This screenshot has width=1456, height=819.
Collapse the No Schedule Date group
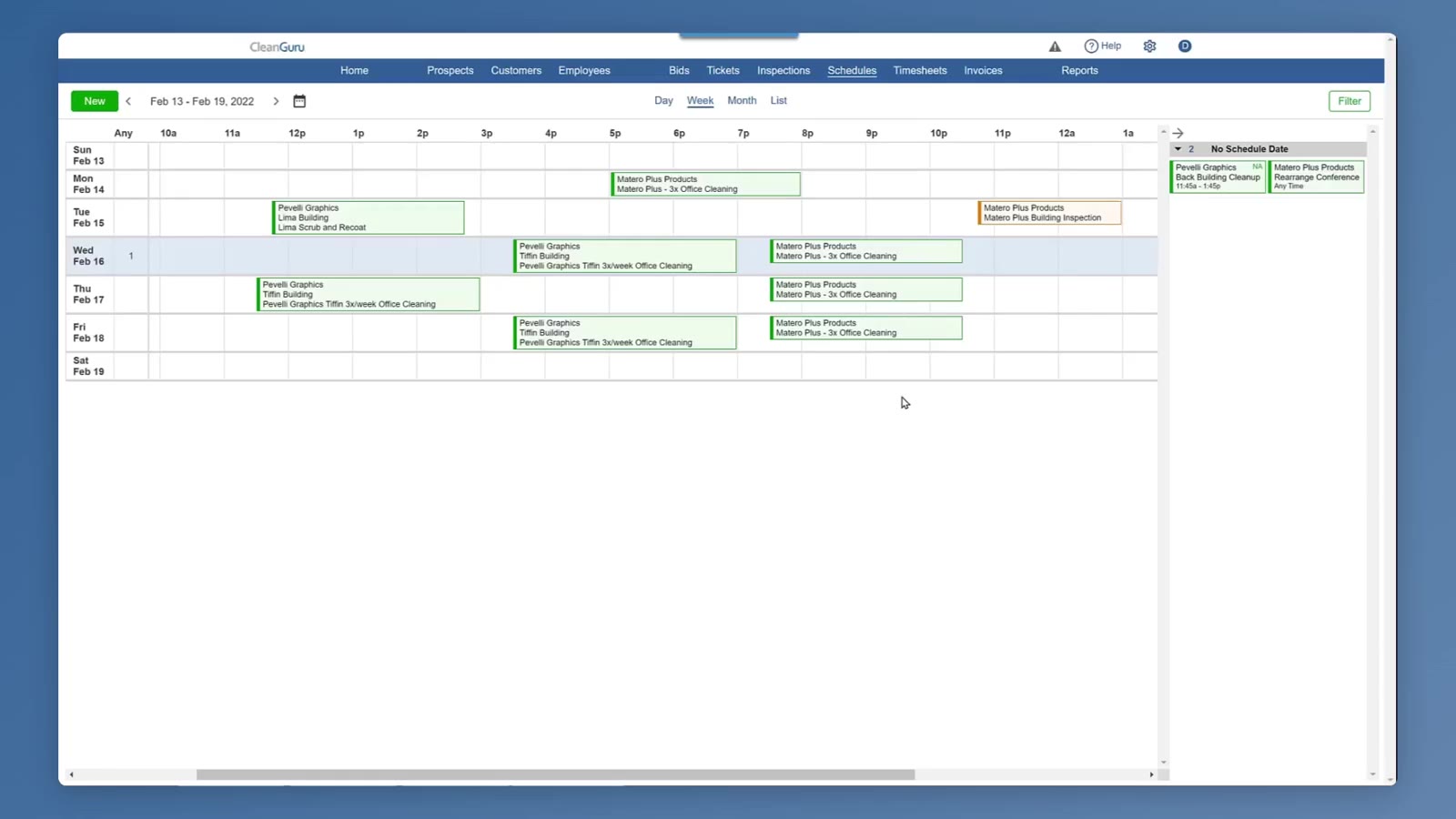(1178, 149)
